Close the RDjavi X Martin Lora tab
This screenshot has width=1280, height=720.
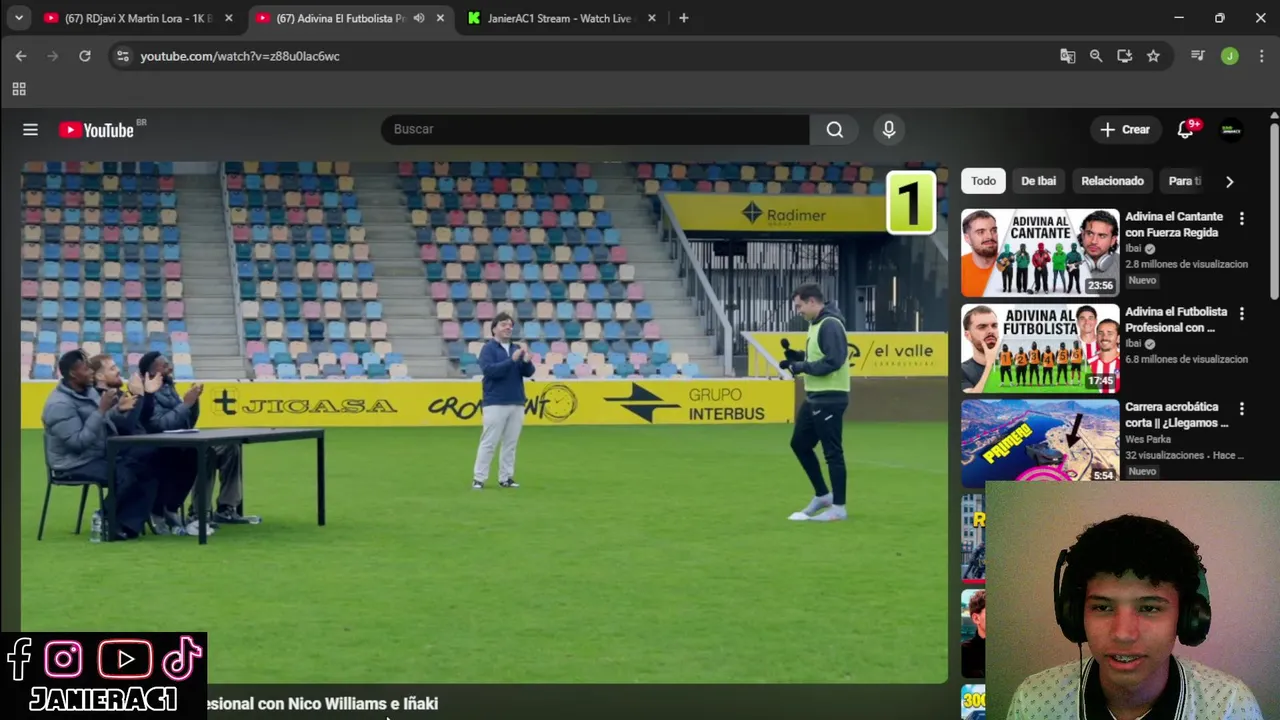coord(228,18)
